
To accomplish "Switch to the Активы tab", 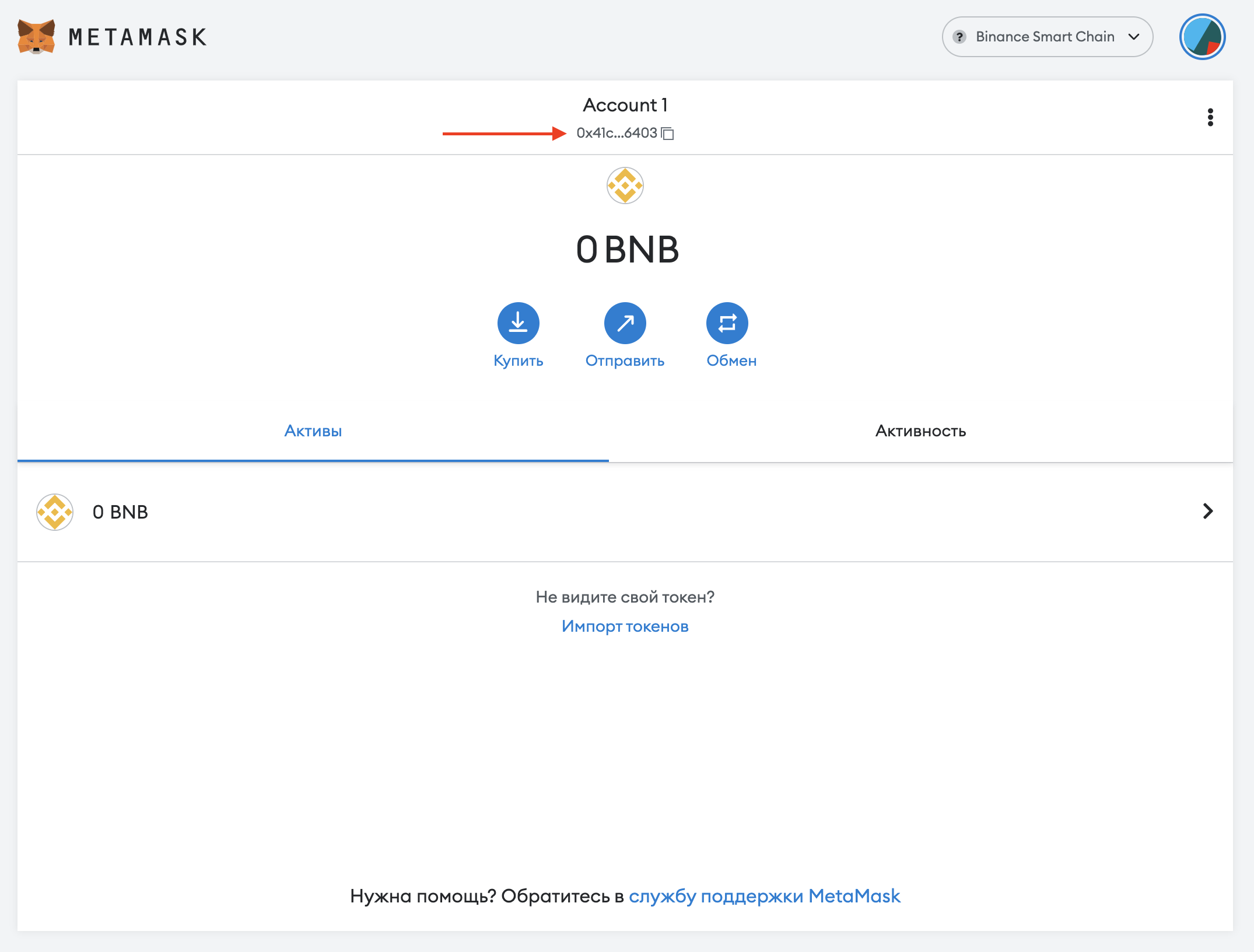I will (313, 431).
